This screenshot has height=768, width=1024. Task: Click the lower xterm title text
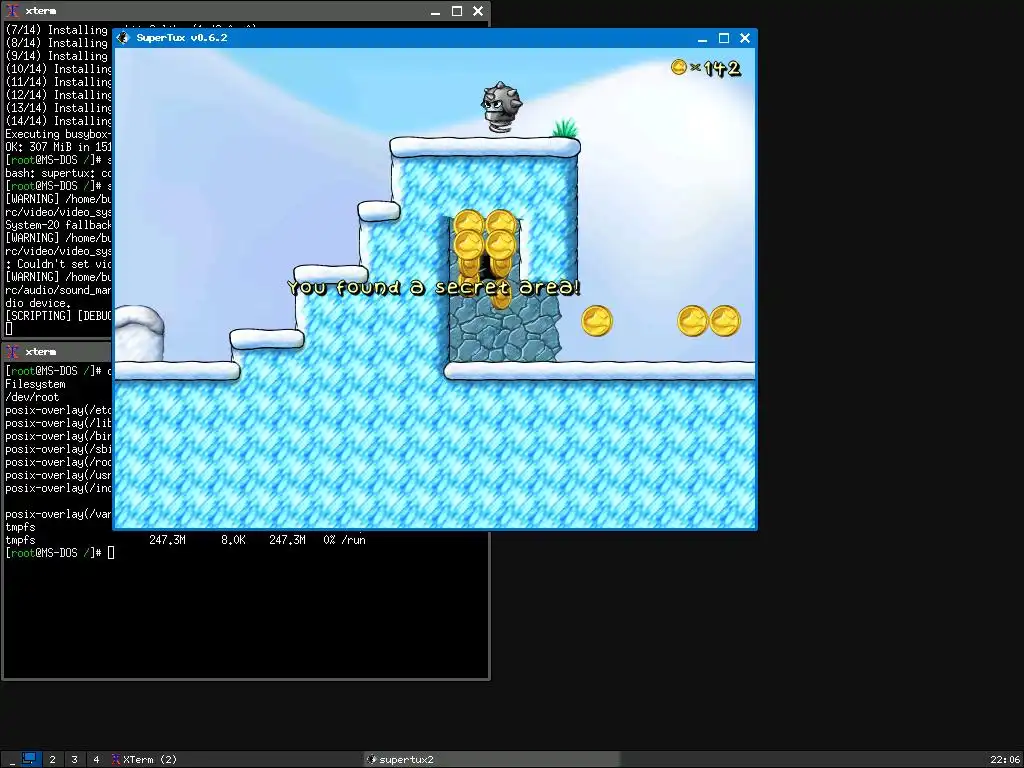pyautogui.click(x=40, y=352)
